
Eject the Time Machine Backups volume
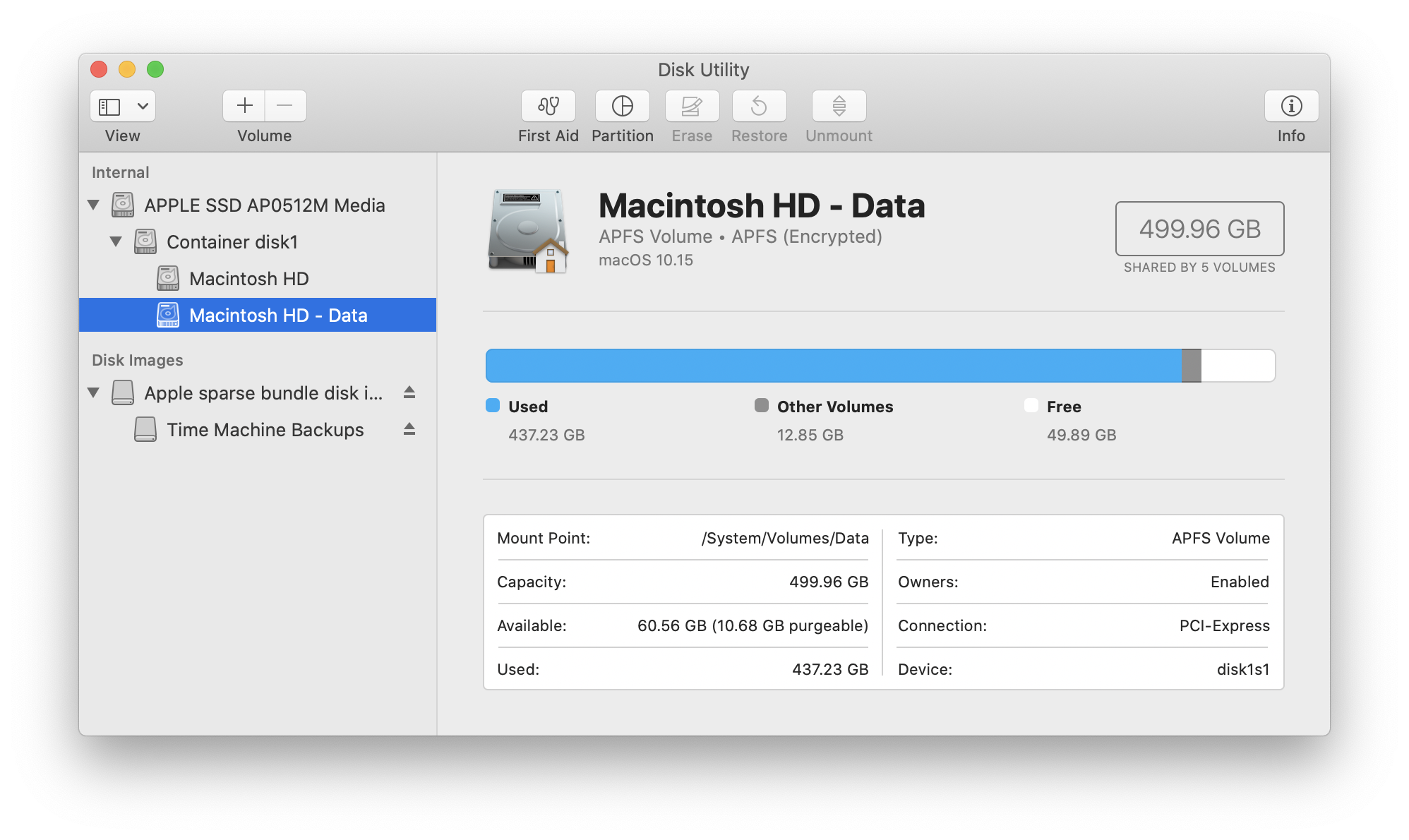coord(409,429)
